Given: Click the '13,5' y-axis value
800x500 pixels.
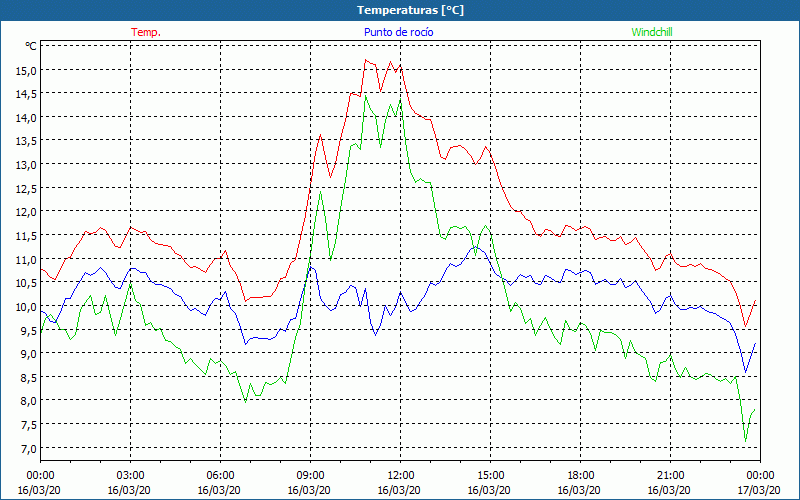Looking at the screenshot, I should coord(27,141).
